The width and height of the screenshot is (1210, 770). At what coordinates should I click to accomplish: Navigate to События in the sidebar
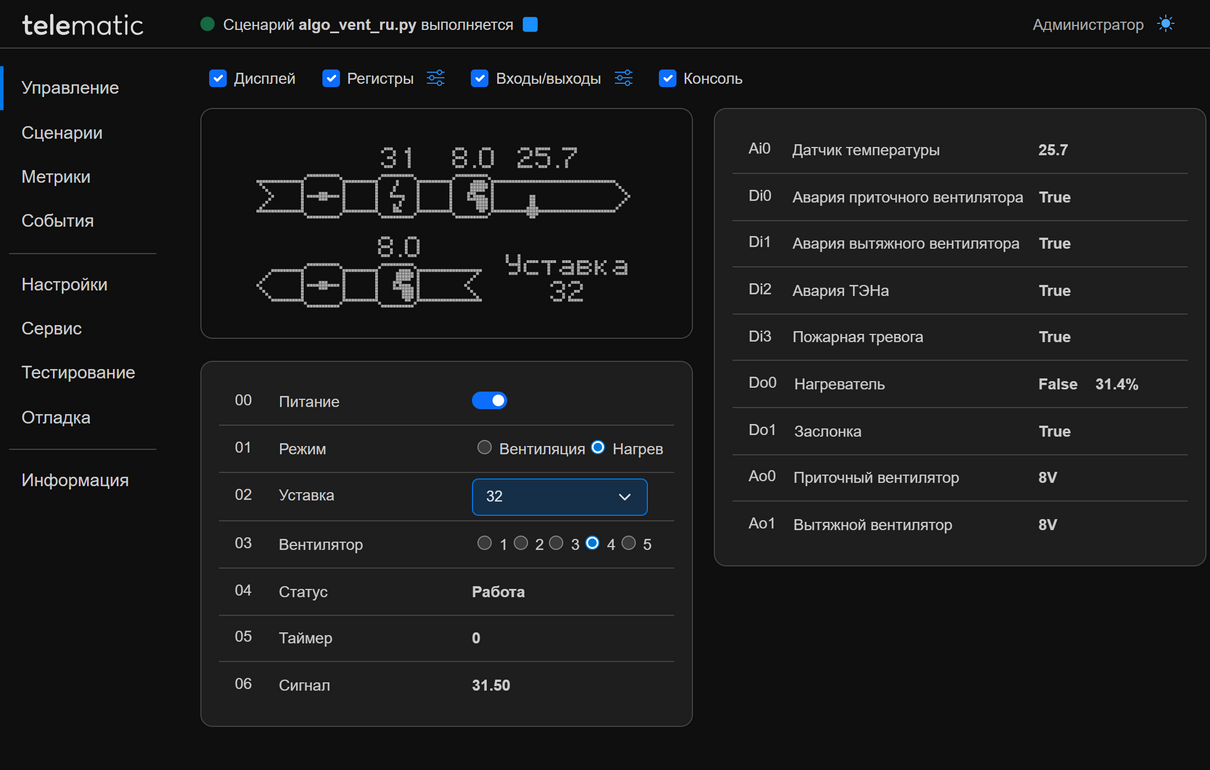pyautogui.click(x=58, y=221)
